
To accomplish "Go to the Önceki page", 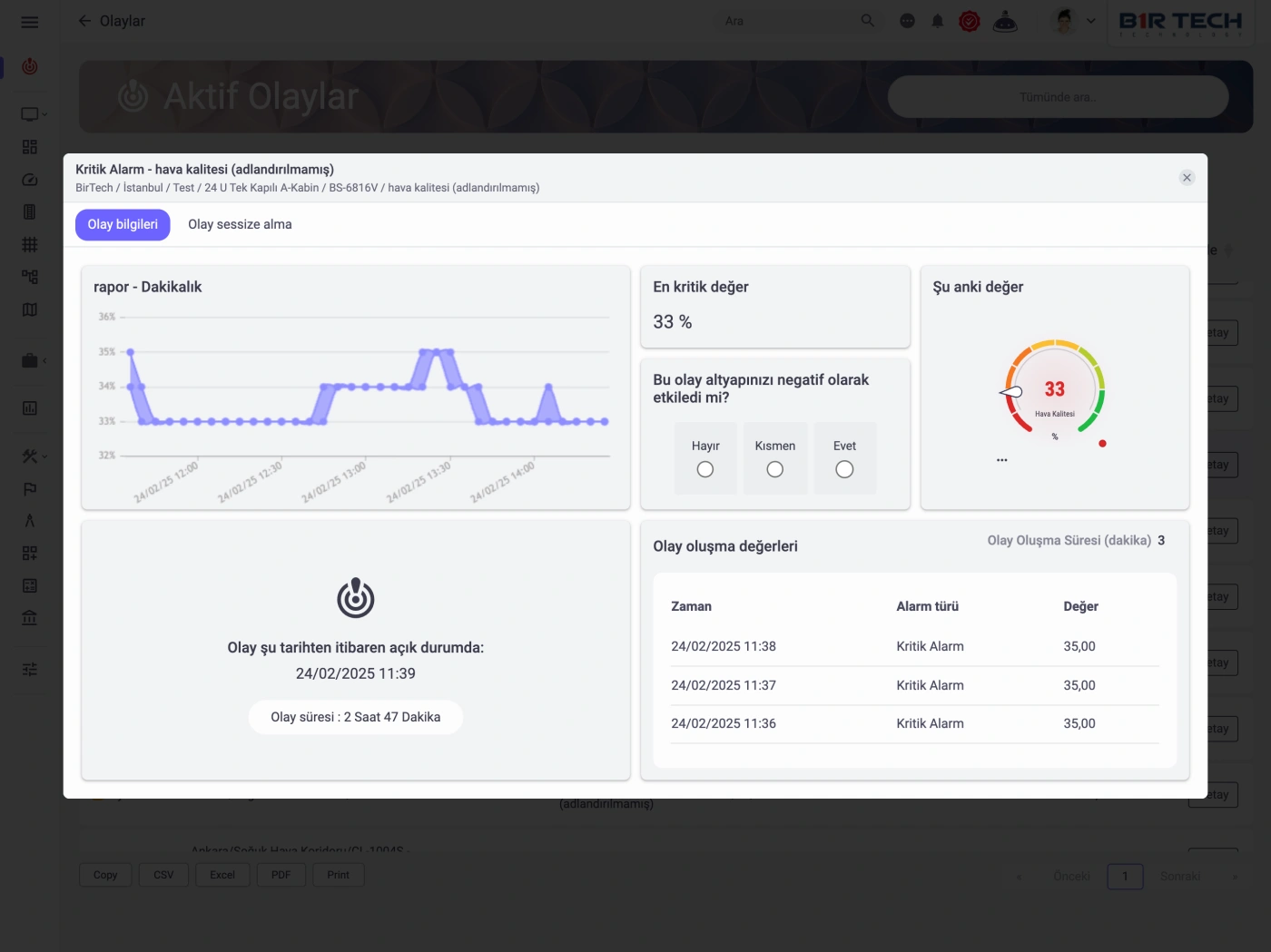I will pyautogui.click(x=1071, y=877).
